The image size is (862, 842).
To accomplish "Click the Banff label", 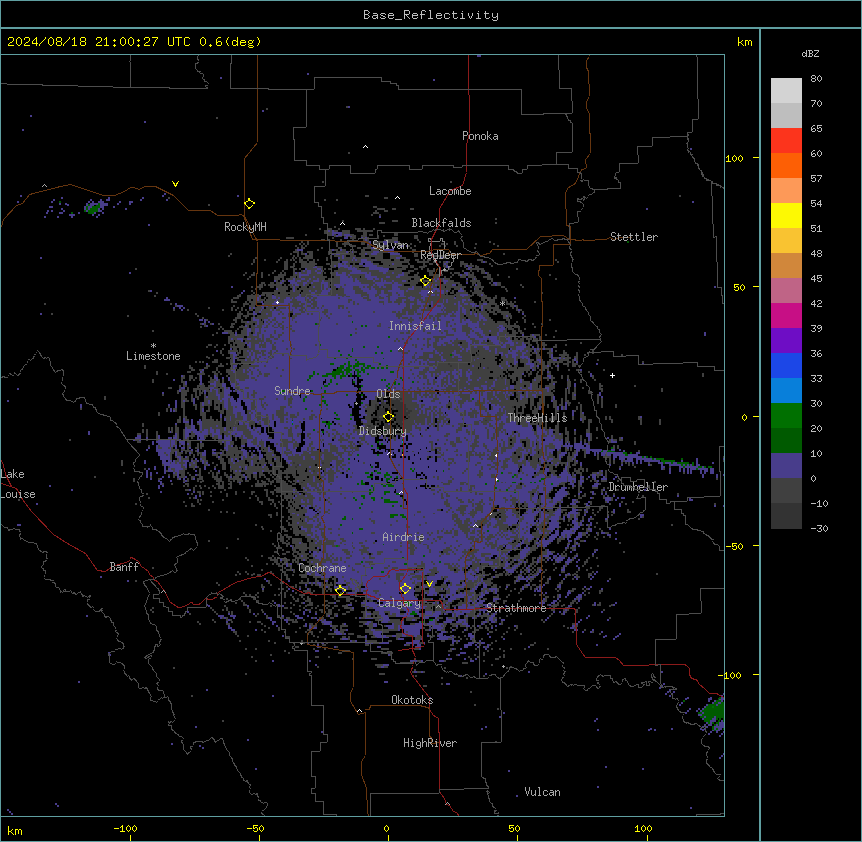I will click(x=124, y=567).
